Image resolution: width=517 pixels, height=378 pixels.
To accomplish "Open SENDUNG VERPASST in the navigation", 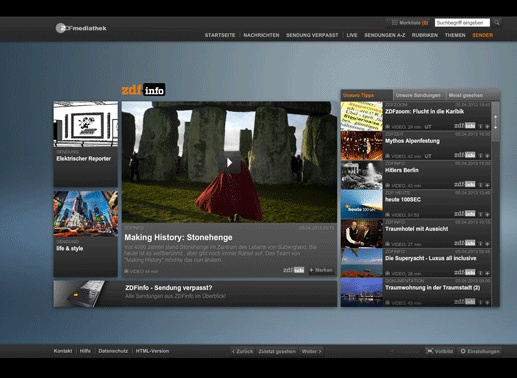I will point(312,35).
